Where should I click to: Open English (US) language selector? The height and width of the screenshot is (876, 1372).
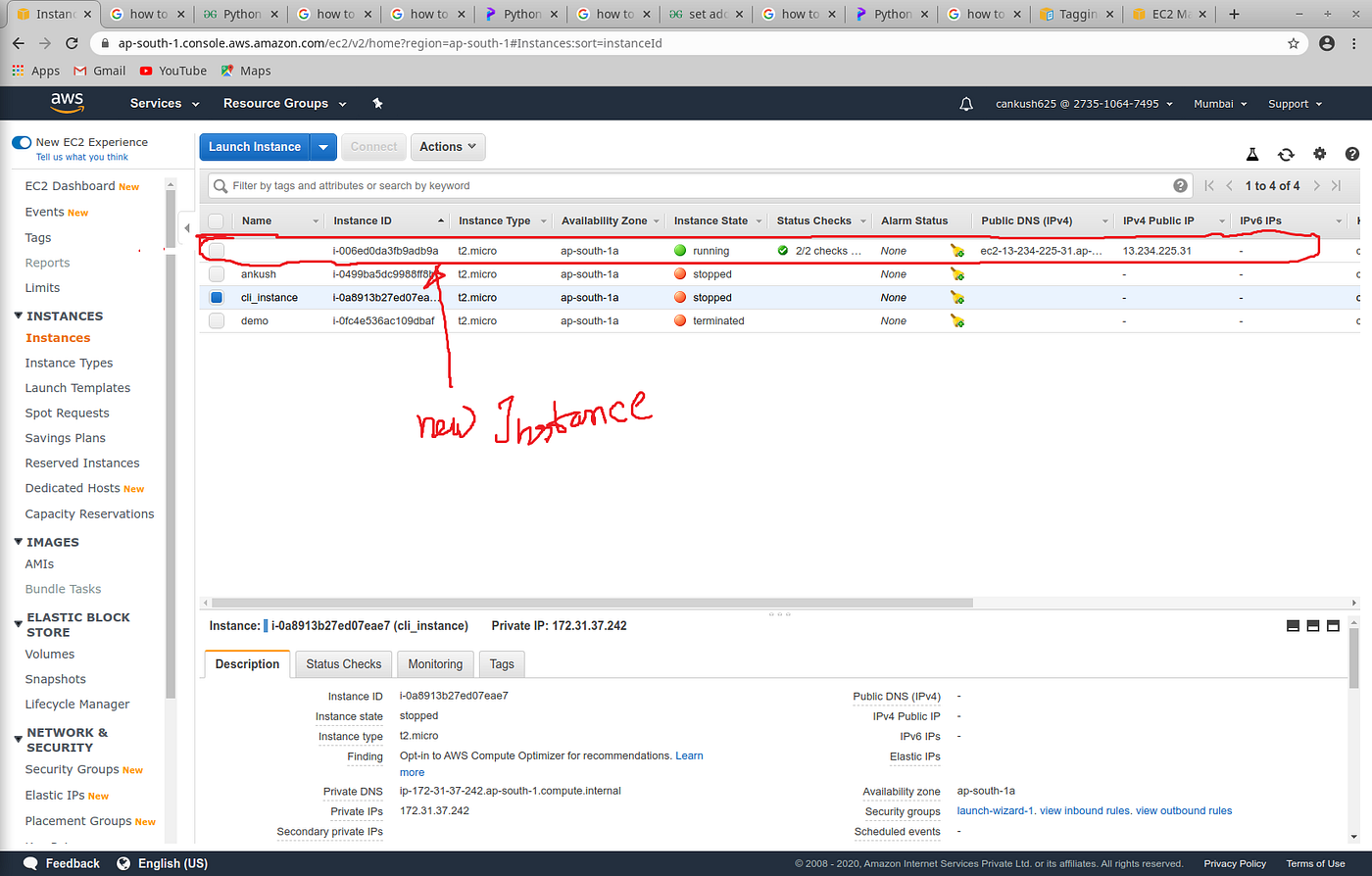pos(163,863)
